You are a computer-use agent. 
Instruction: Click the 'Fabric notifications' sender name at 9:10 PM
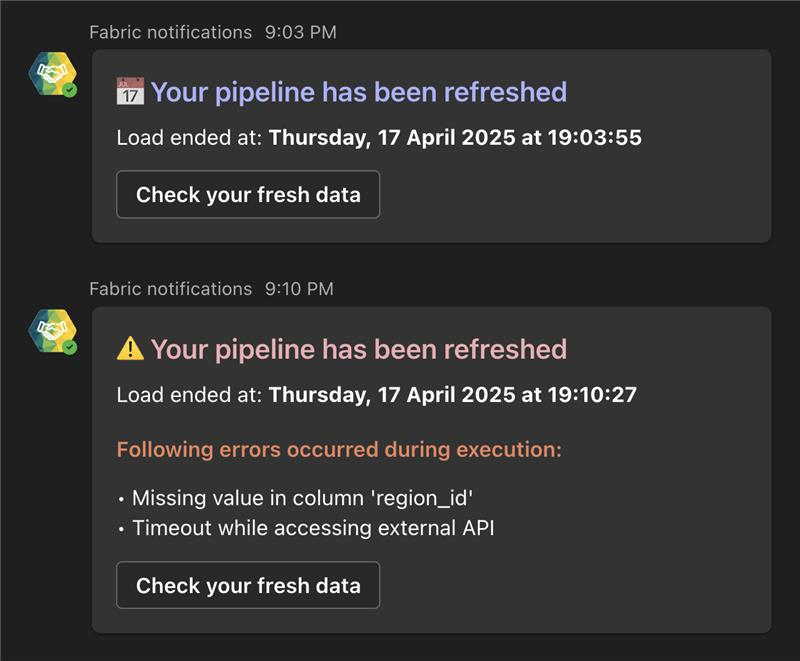click(x=170, y=289)
